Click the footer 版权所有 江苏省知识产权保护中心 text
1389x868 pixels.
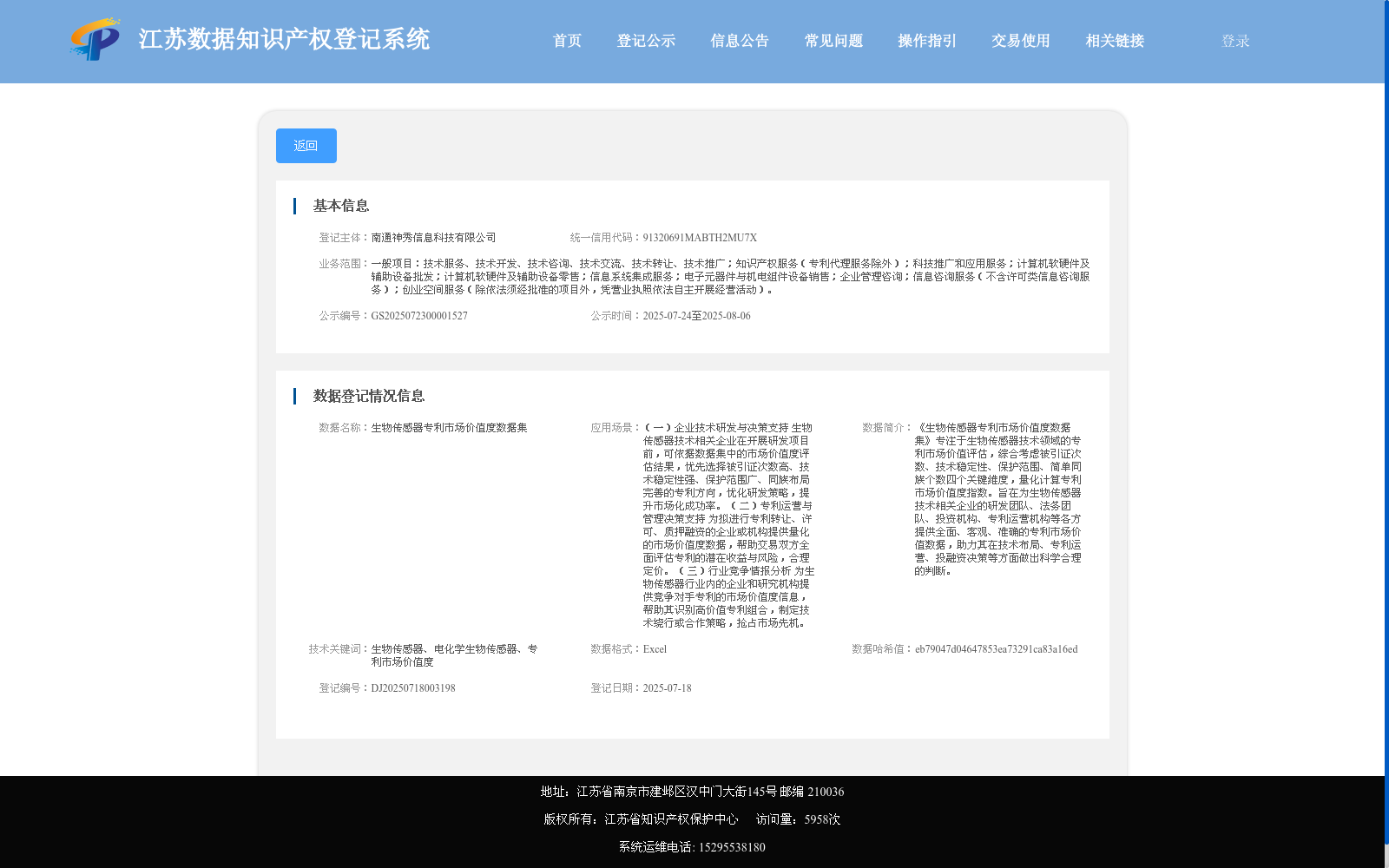point(641,819)
